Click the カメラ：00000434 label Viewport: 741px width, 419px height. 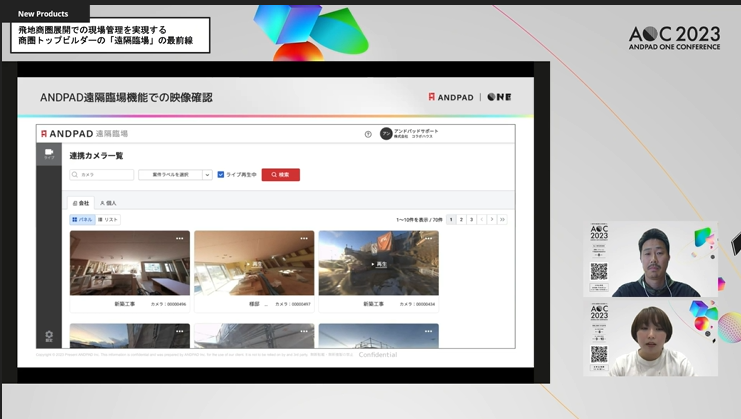417,304
